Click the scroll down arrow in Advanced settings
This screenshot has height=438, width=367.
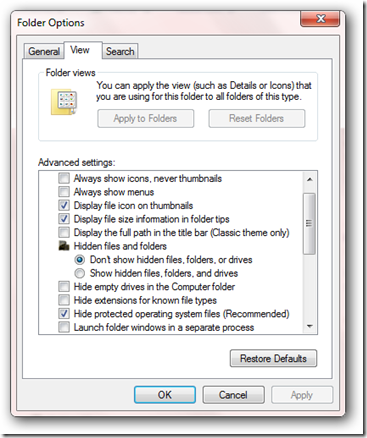point(310,326)
